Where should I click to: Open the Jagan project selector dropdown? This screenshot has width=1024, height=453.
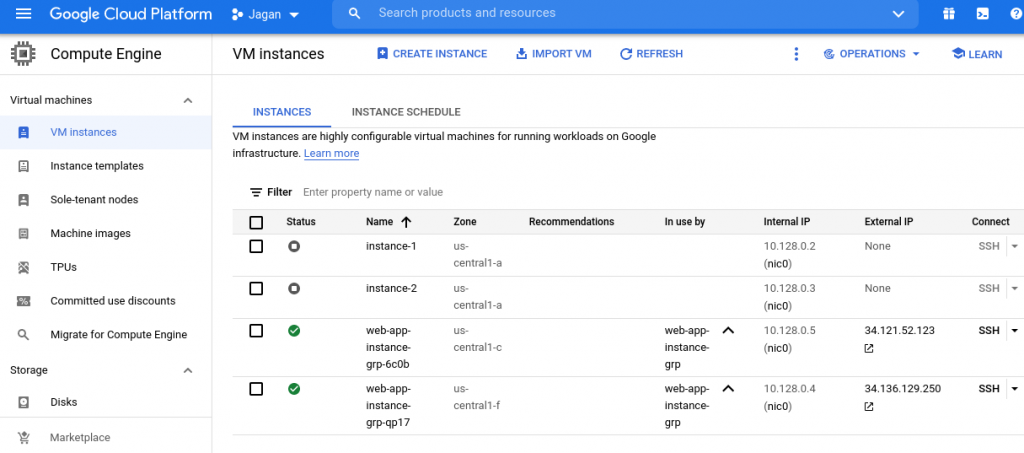click(265, 15)
